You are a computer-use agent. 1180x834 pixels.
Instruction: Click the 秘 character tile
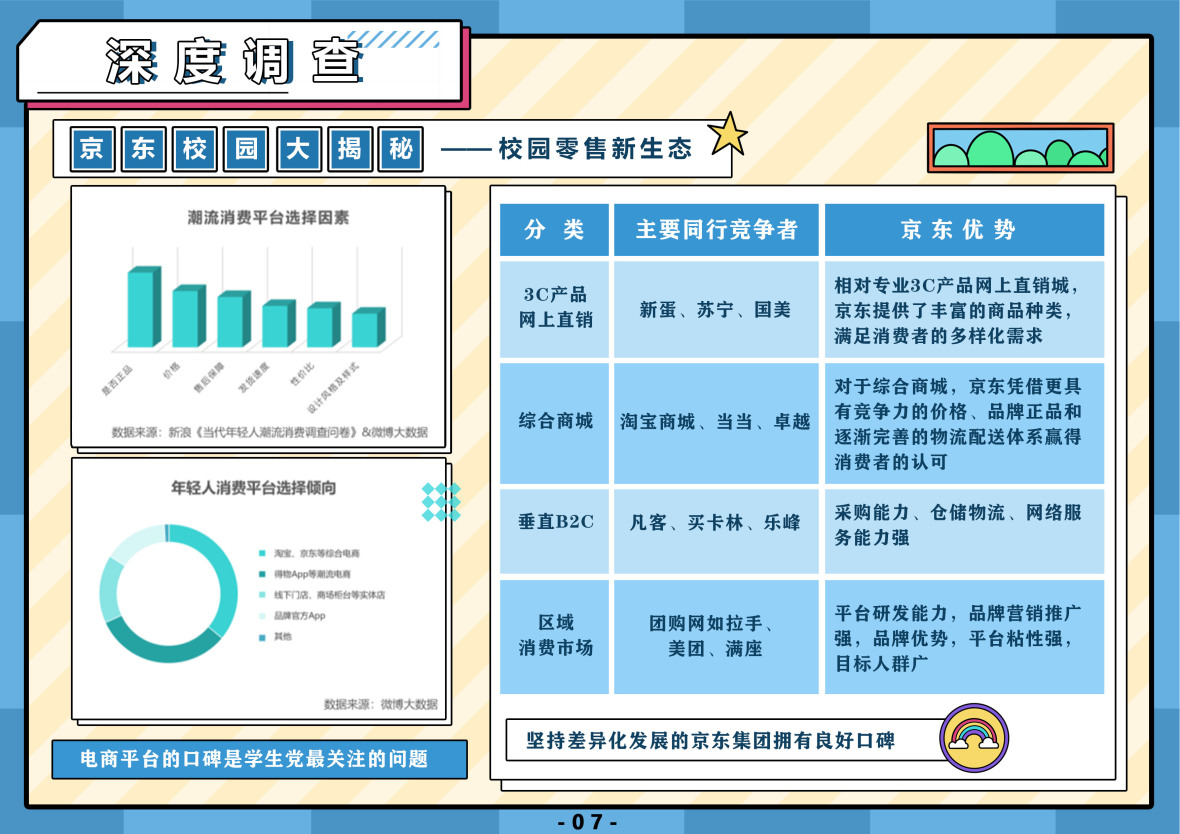(400, 148)
